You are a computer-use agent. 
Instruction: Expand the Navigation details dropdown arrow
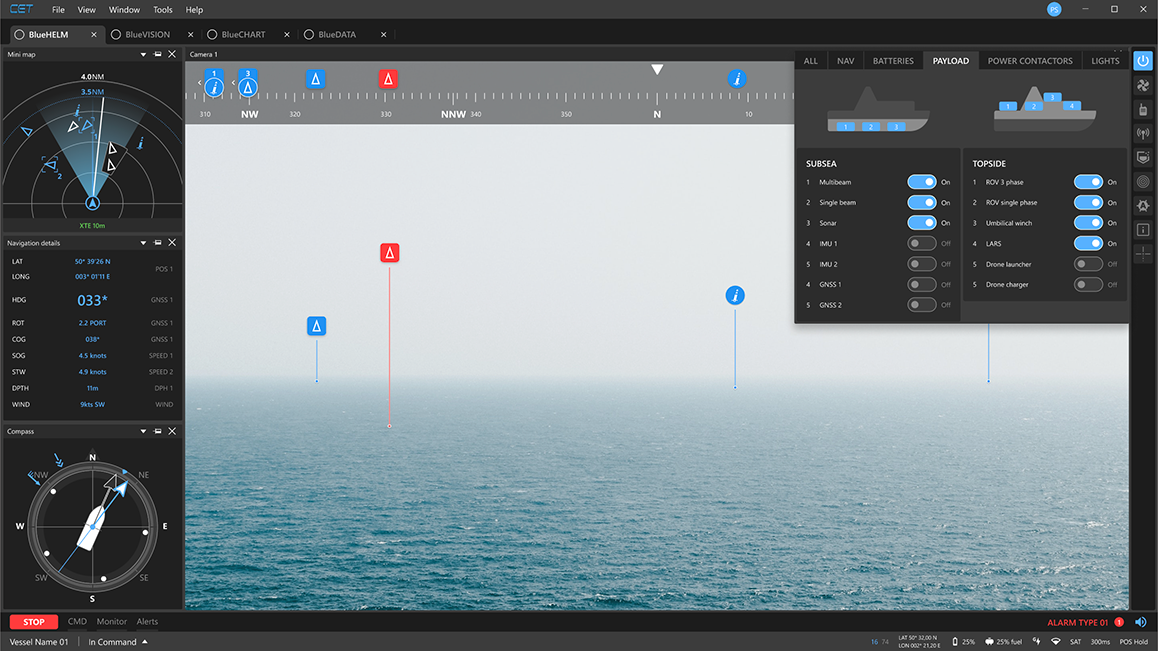pyautogui.click(x=144, y=243)
